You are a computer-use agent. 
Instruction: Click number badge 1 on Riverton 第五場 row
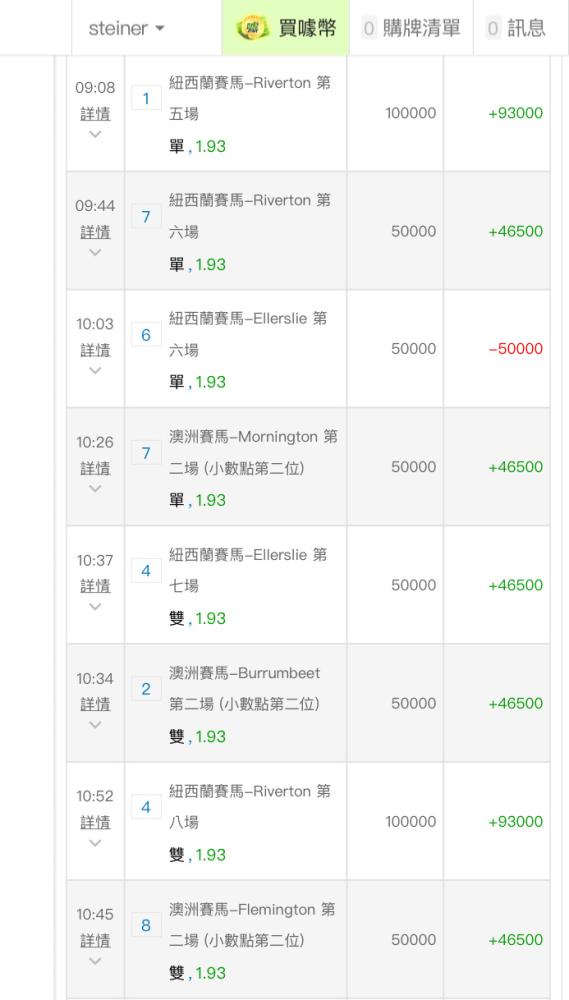click(146, 98)
